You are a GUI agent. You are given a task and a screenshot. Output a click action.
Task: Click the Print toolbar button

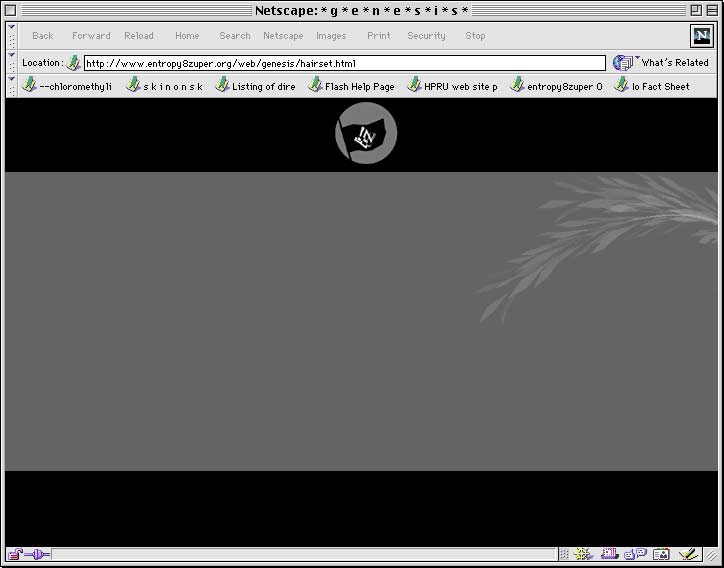[379, 36]
